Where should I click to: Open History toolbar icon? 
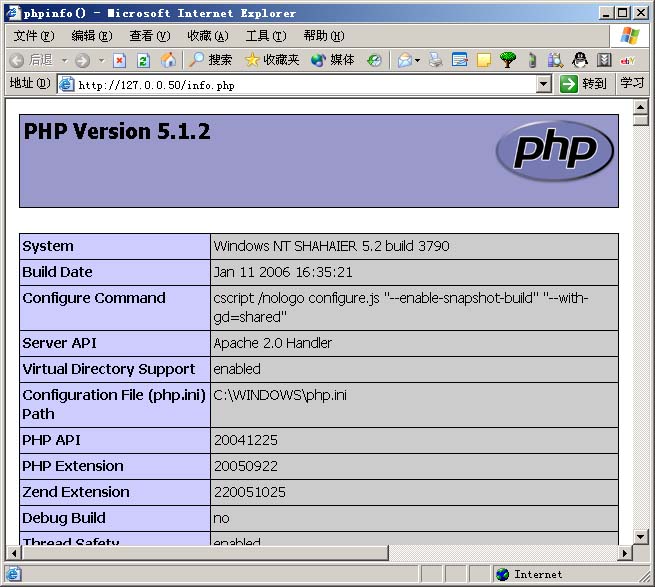pos(374,61)
